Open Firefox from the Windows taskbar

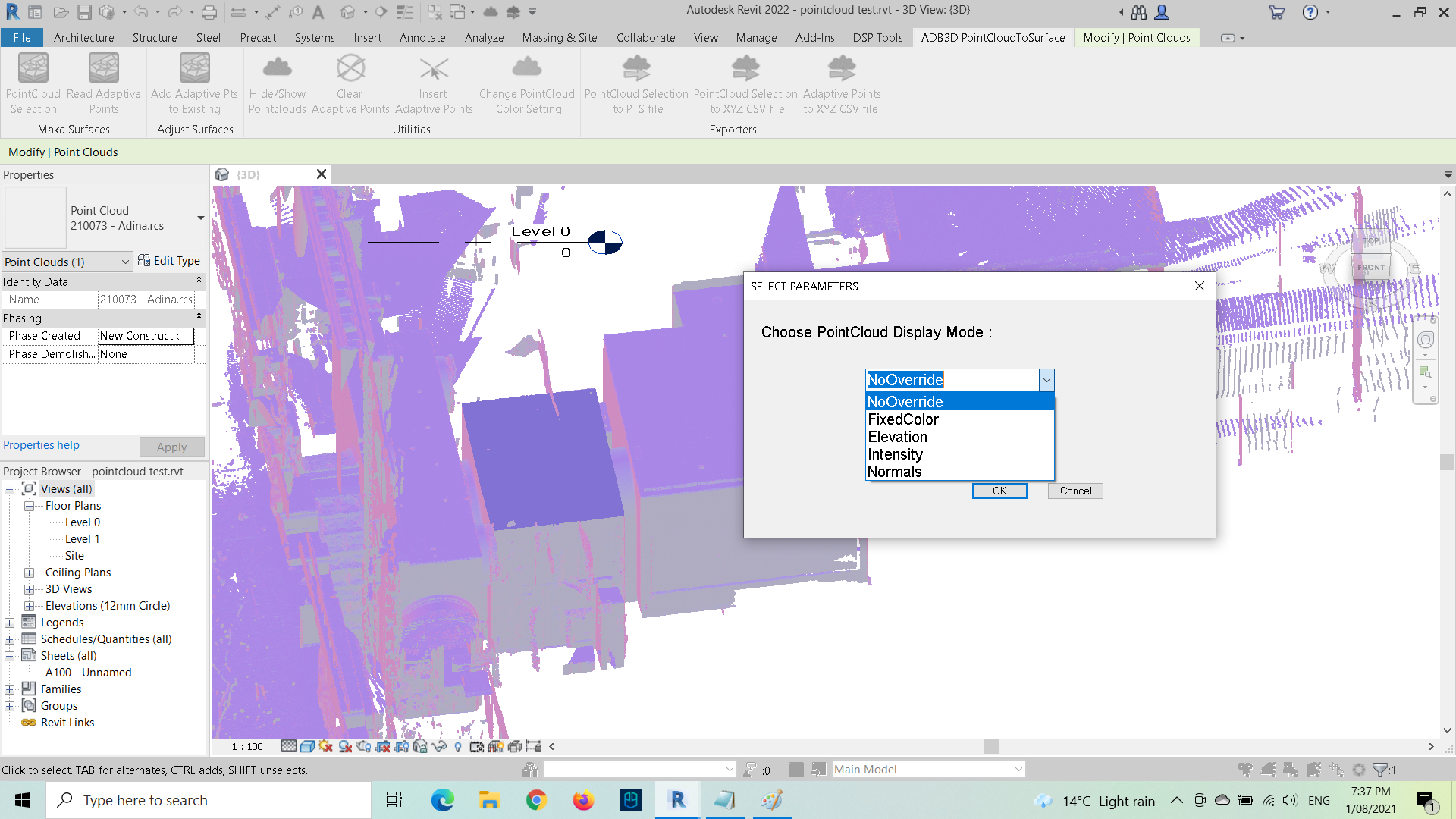click(x=583, y=800)
